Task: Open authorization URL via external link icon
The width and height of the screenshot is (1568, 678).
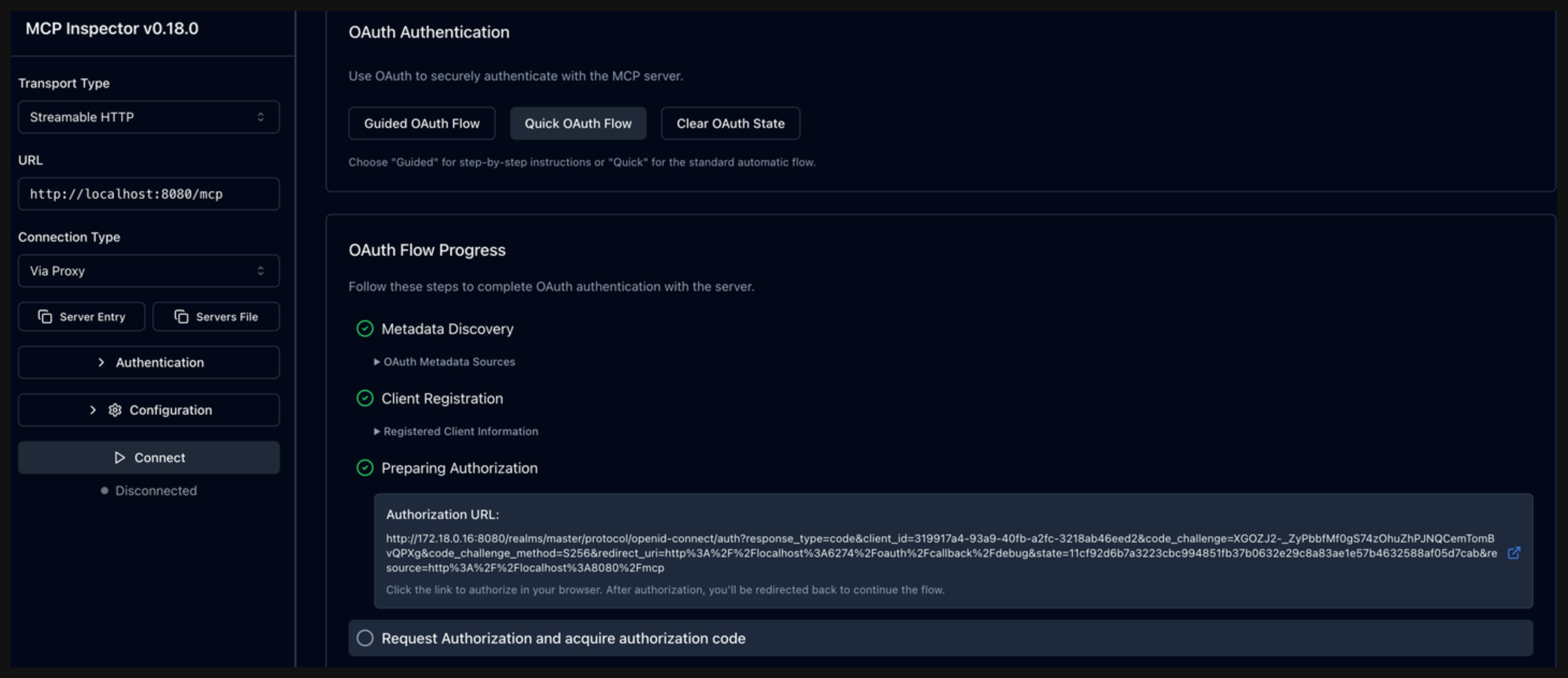Action: (1514, 553)
